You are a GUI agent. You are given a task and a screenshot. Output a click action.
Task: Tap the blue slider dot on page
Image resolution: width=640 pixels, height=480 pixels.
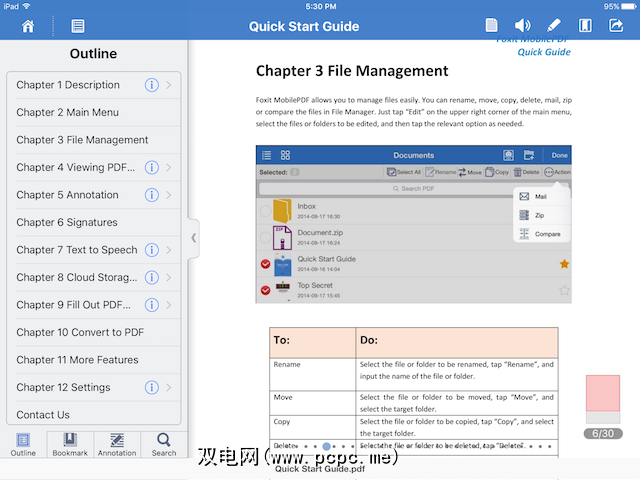coord(326,446)
